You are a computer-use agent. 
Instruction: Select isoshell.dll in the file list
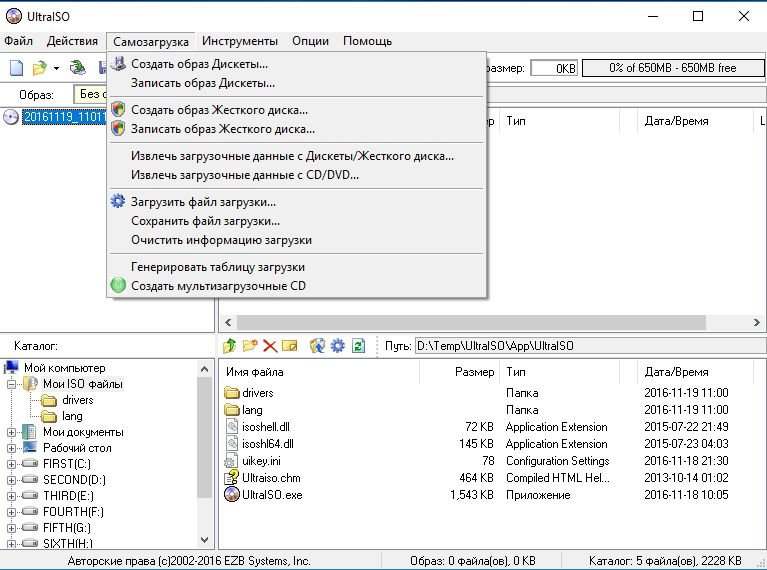tap(266, 427)
